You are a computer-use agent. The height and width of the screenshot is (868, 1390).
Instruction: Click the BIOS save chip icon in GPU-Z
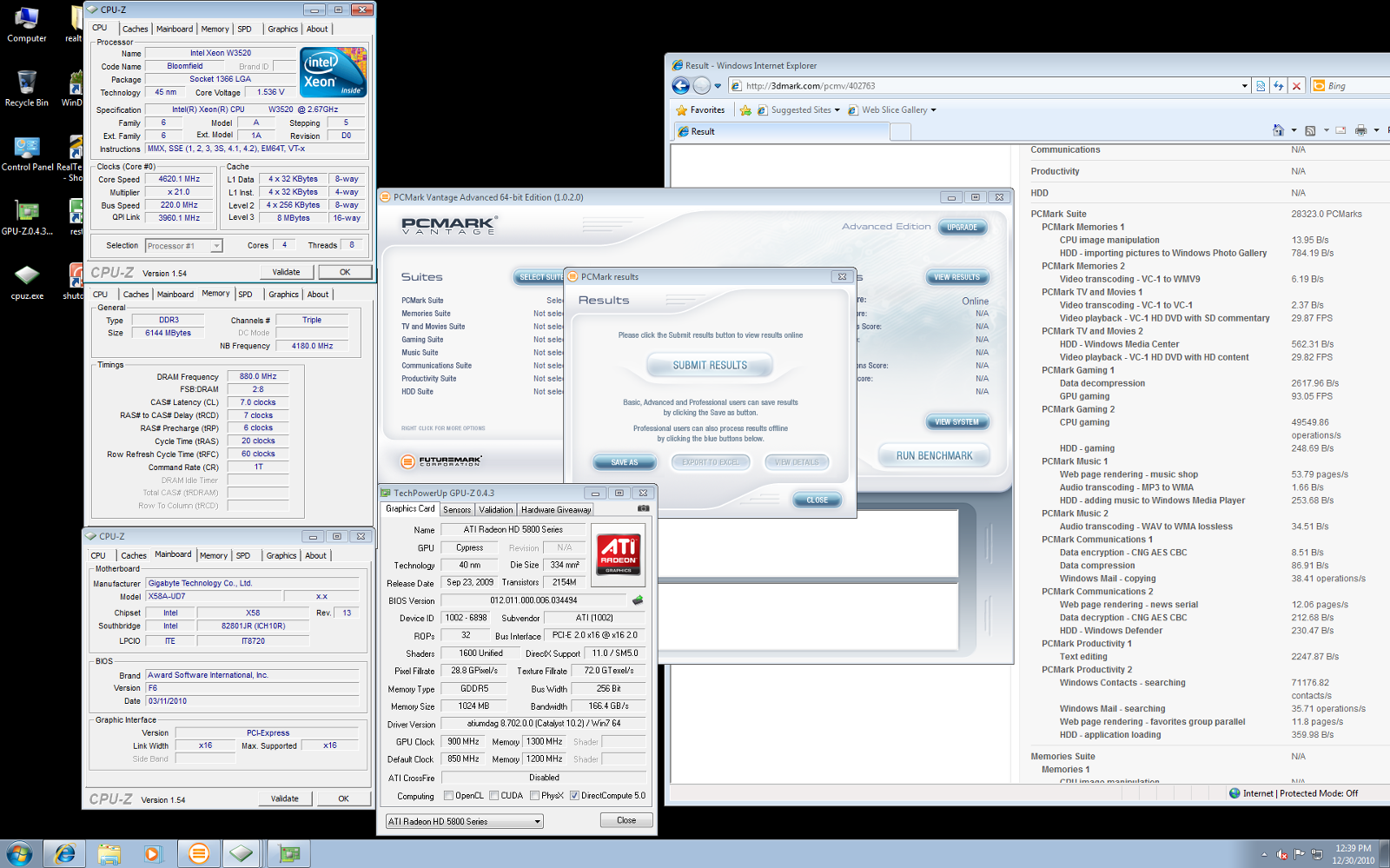(x=638, y=600)
